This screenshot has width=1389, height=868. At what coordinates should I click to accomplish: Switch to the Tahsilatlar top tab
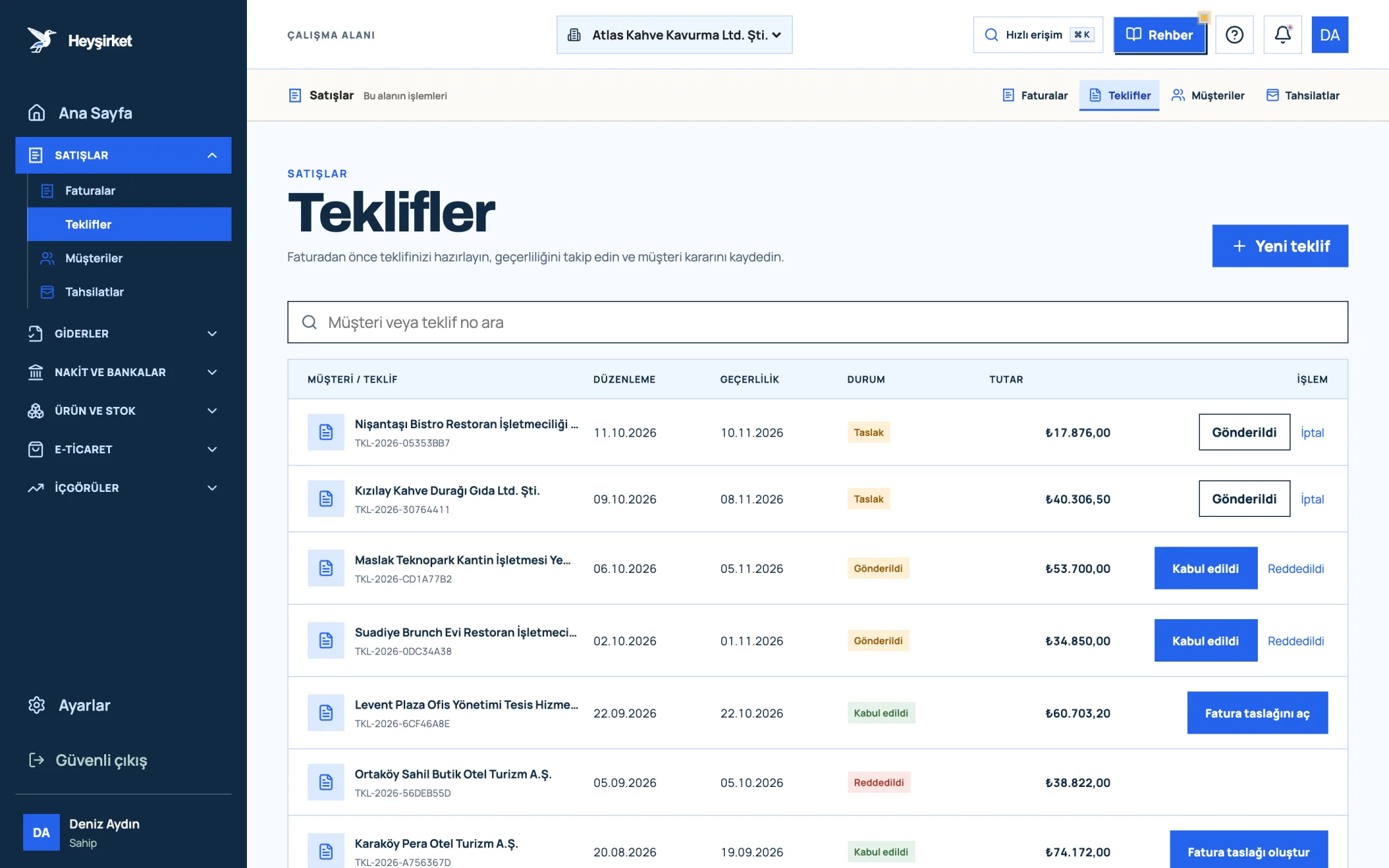coord(1303,95)
